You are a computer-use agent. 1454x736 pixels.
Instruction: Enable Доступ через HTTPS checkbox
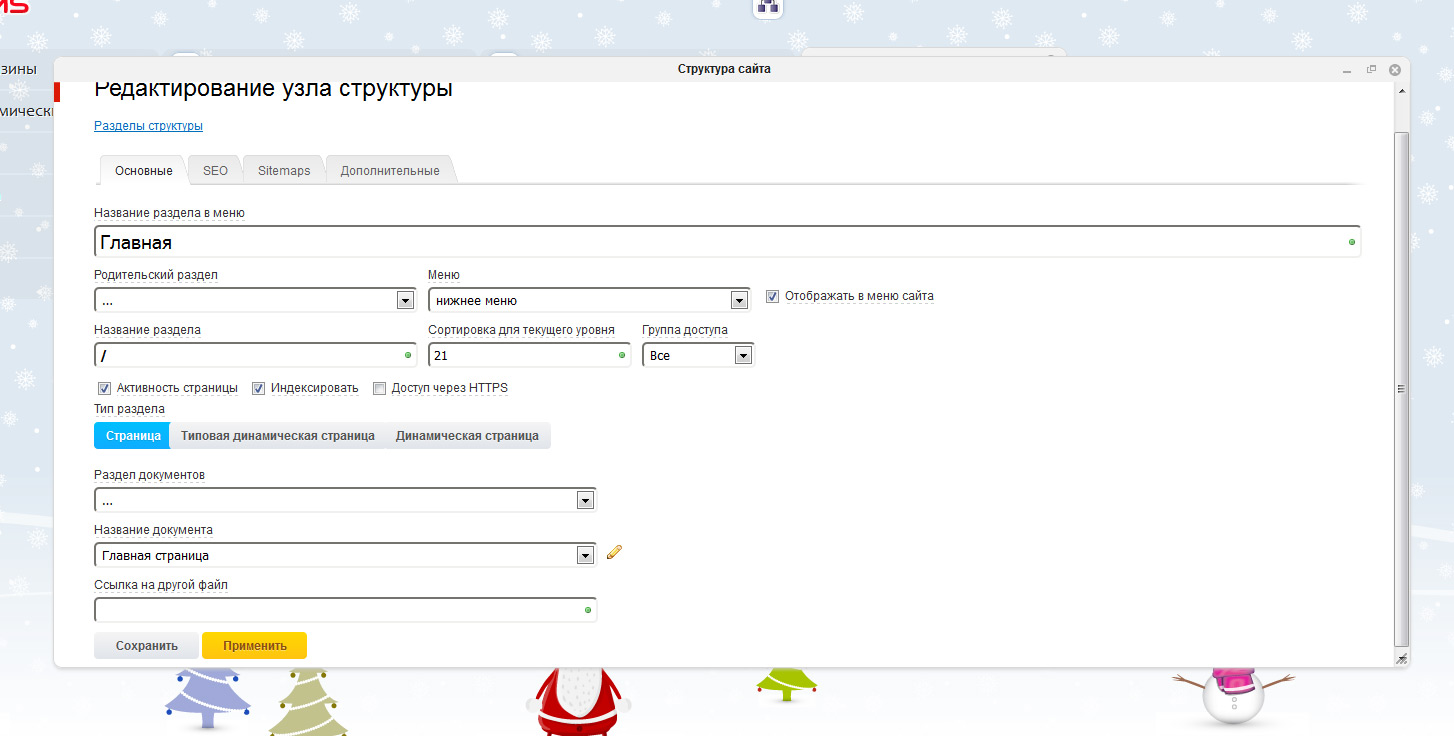click(379, 388)
